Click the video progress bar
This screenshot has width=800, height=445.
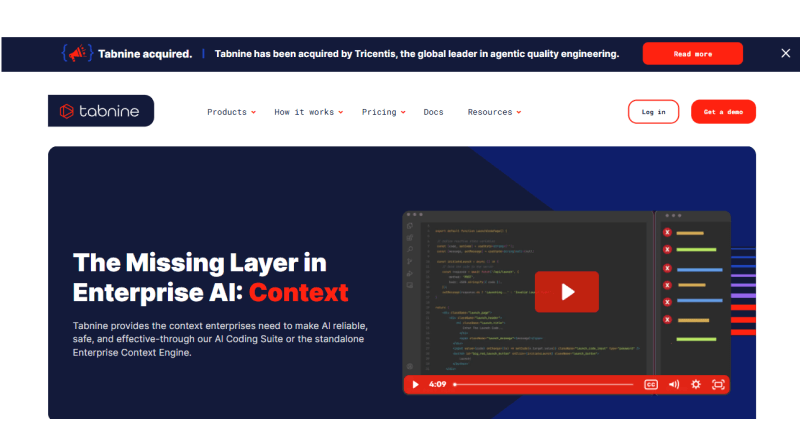(x=543, y=384)
